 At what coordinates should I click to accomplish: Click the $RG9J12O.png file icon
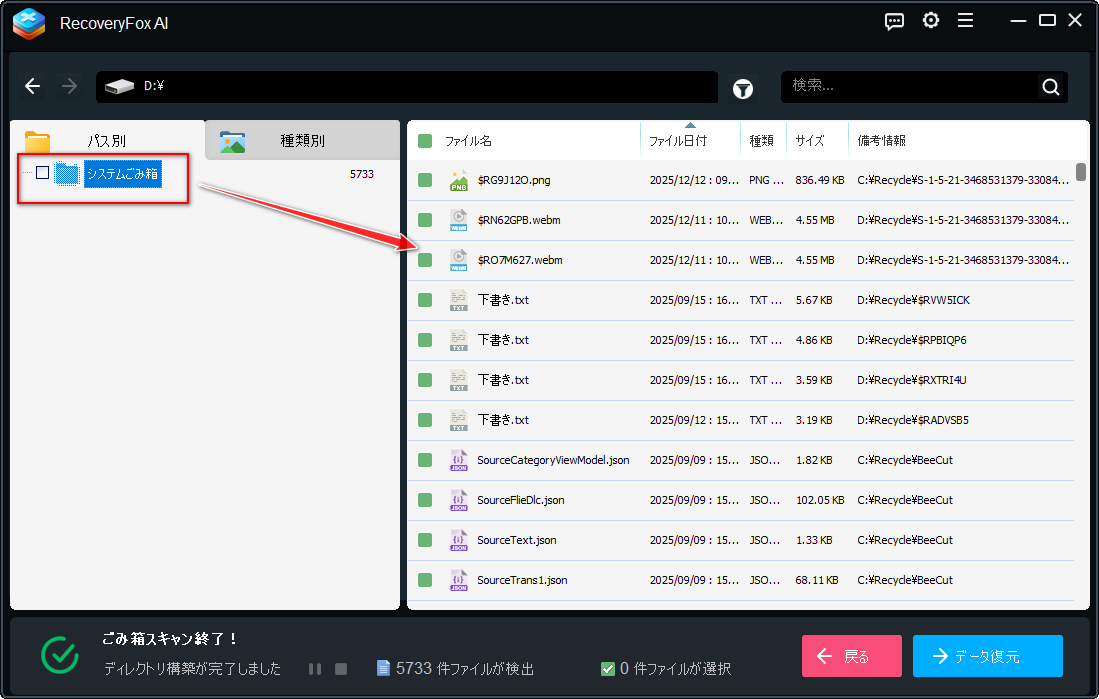(x=458, y=180)
